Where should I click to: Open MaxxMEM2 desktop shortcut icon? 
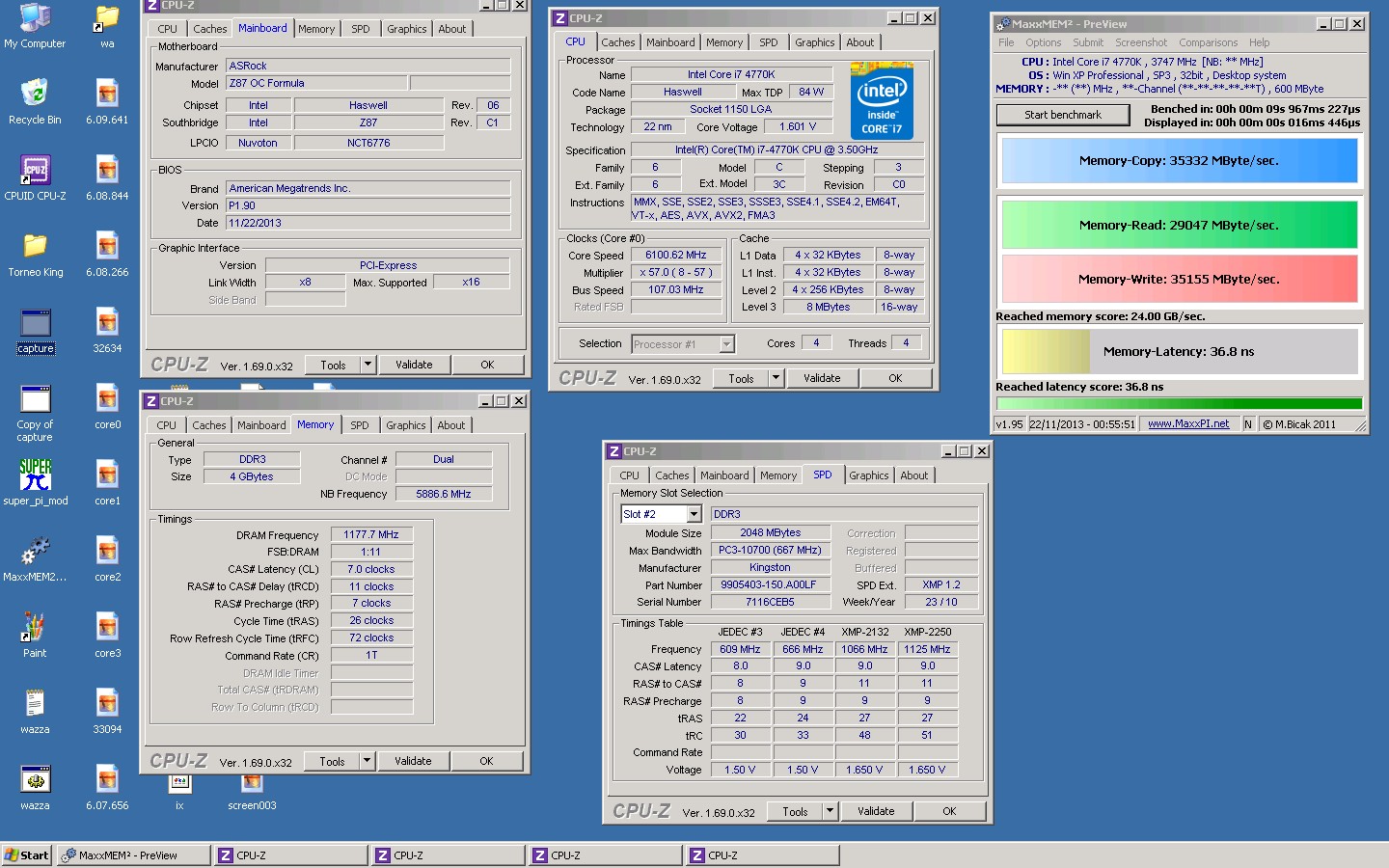[x=35, y=557]
